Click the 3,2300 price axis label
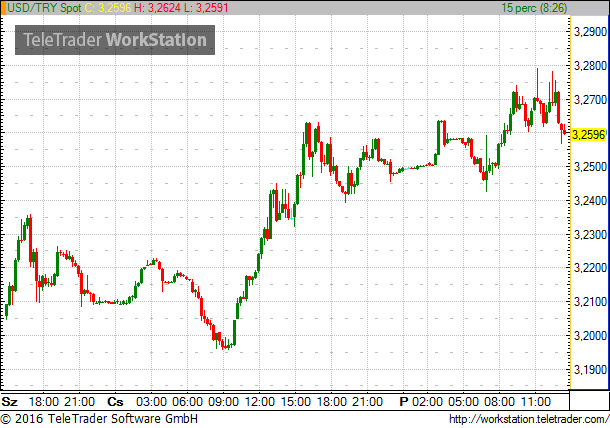This screenshot has height=428, width=610. (590, 234)
